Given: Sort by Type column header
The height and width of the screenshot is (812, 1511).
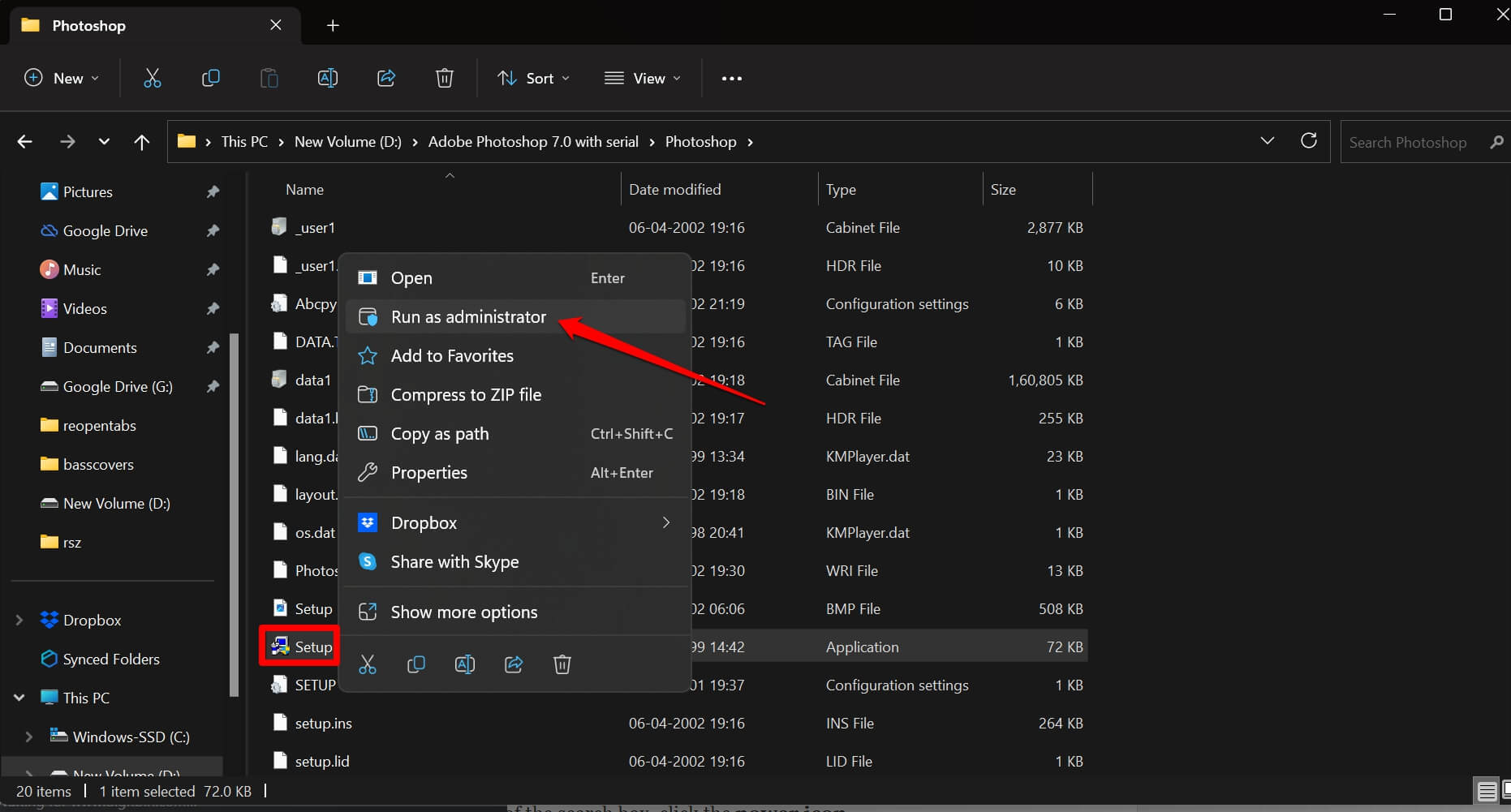Looking at the screenshot, I should point(841,190).
